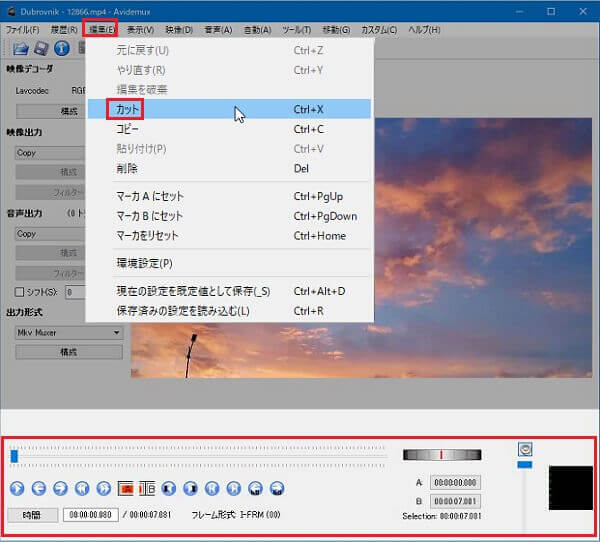The image size is (600, 542).
Task: Open the video output Copy dropdown
Action: tap(50, 153)
